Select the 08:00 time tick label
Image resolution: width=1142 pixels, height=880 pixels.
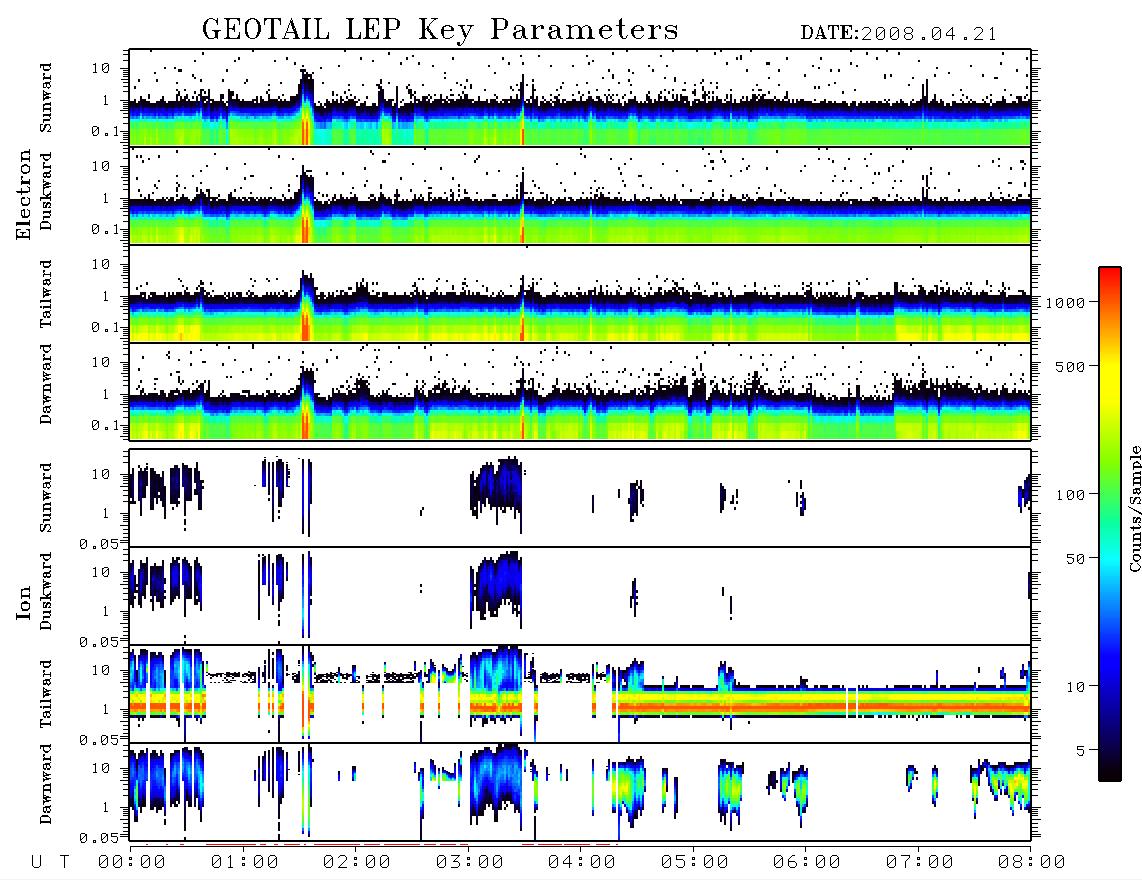(1032, 862)
